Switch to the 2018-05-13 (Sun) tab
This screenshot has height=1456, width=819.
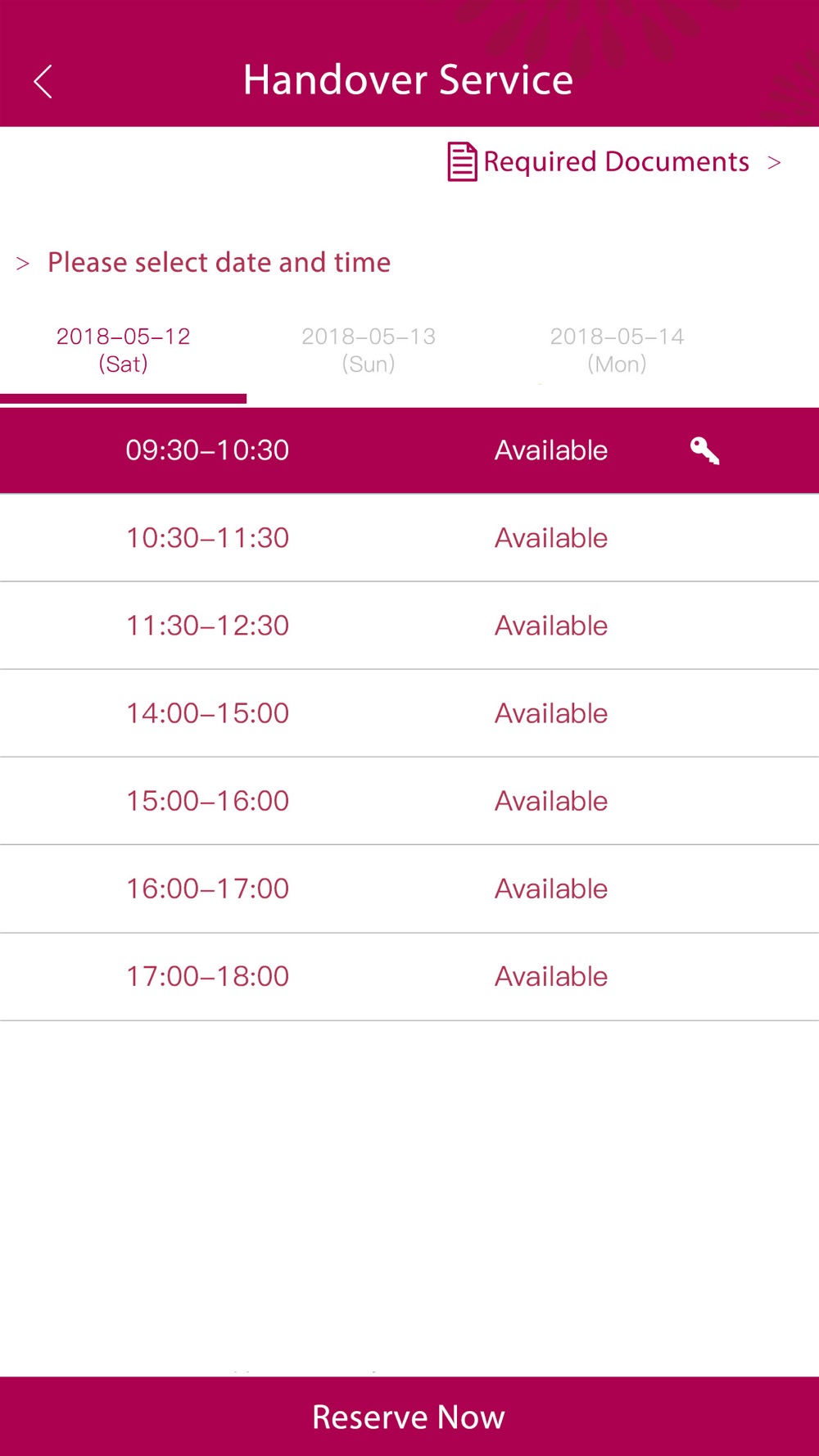coord(369,350)
